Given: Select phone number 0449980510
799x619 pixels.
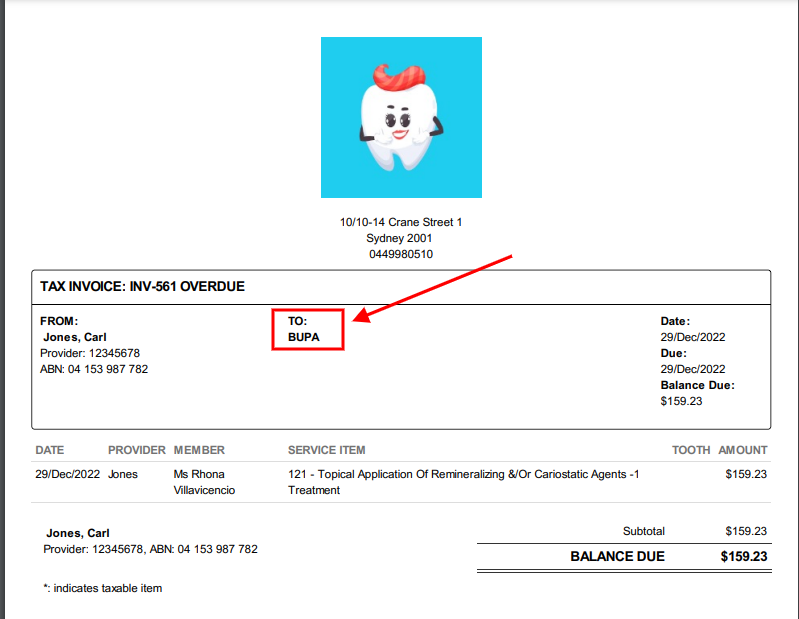Looking at the screenshot, I should point(401,254).
